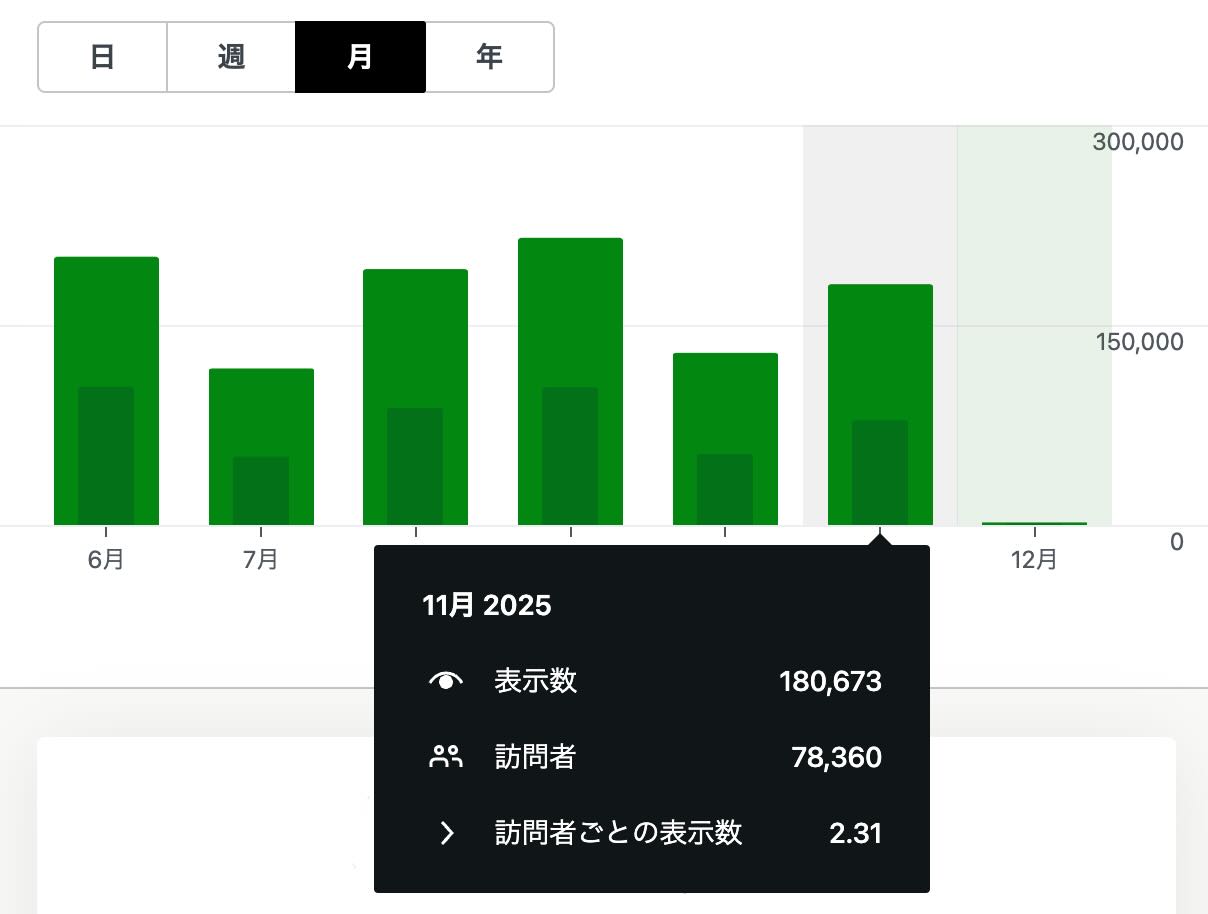Click the 6月 x-axis label
This screenshot has width=1208, height=914.
pos(106,560)
